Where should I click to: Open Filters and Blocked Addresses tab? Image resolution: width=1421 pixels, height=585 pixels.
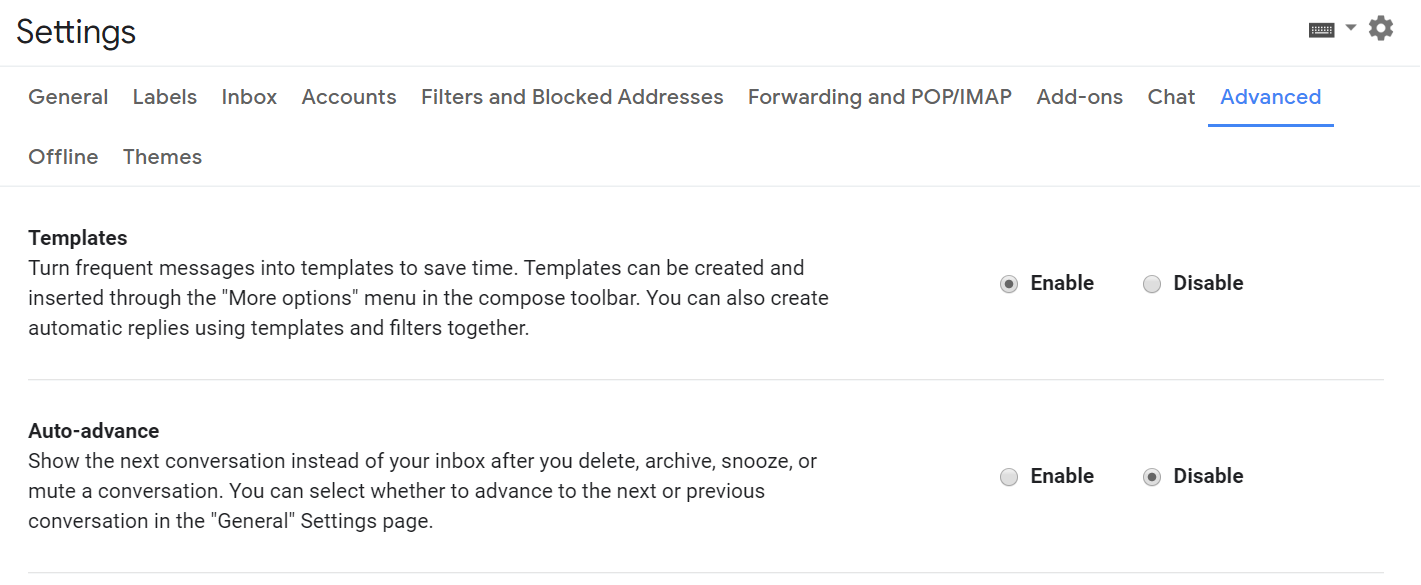click(572, 97)
